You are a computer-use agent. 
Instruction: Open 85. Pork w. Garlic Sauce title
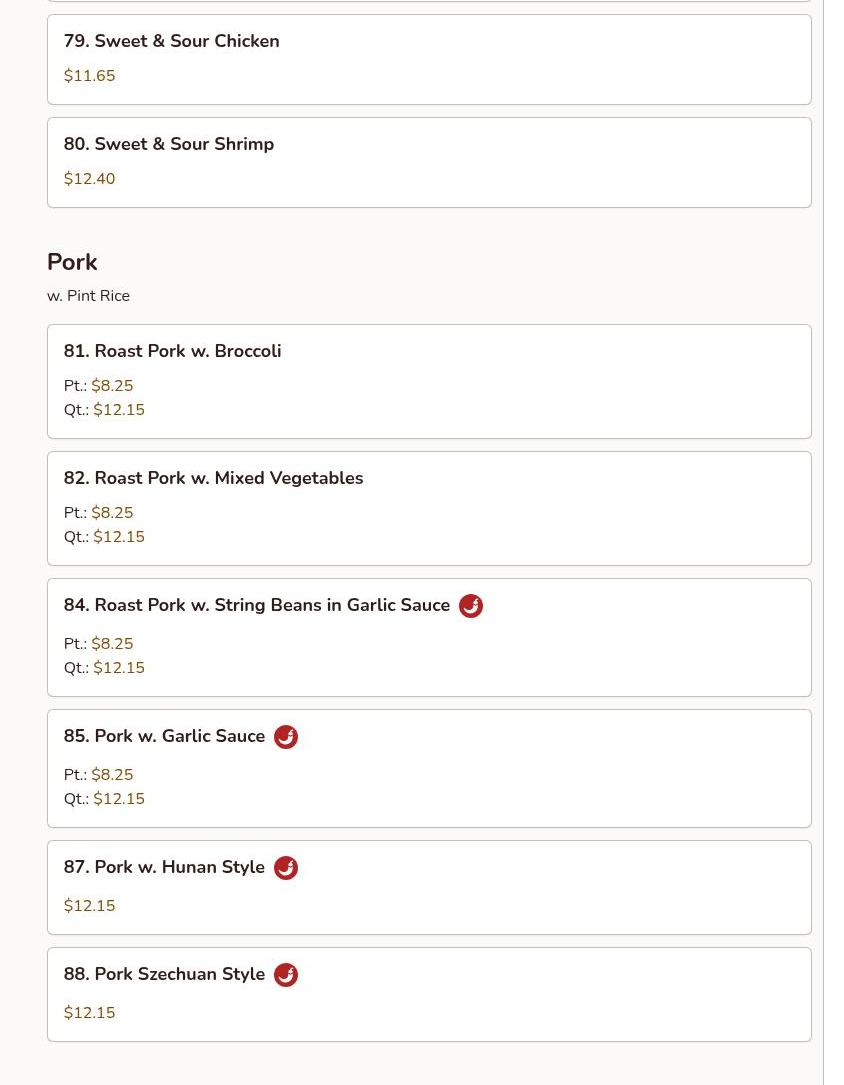[164, 736]
